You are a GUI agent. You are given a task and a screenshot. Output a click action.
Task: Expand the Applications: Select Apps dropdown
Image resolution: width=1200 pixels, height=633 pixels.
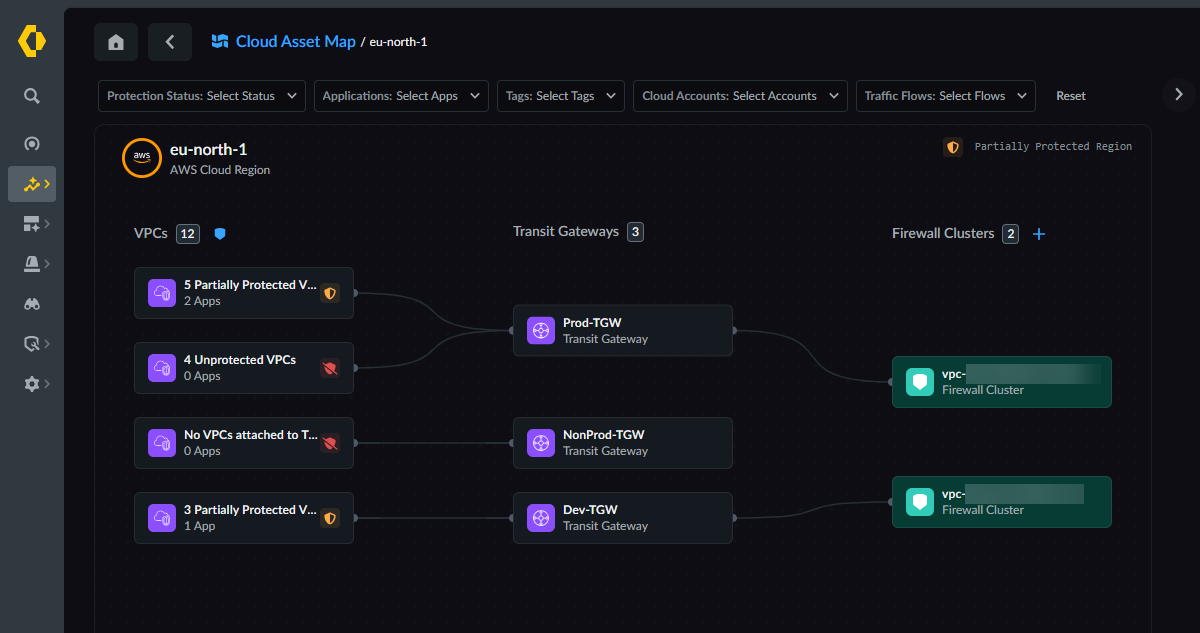tap(402, 96)
